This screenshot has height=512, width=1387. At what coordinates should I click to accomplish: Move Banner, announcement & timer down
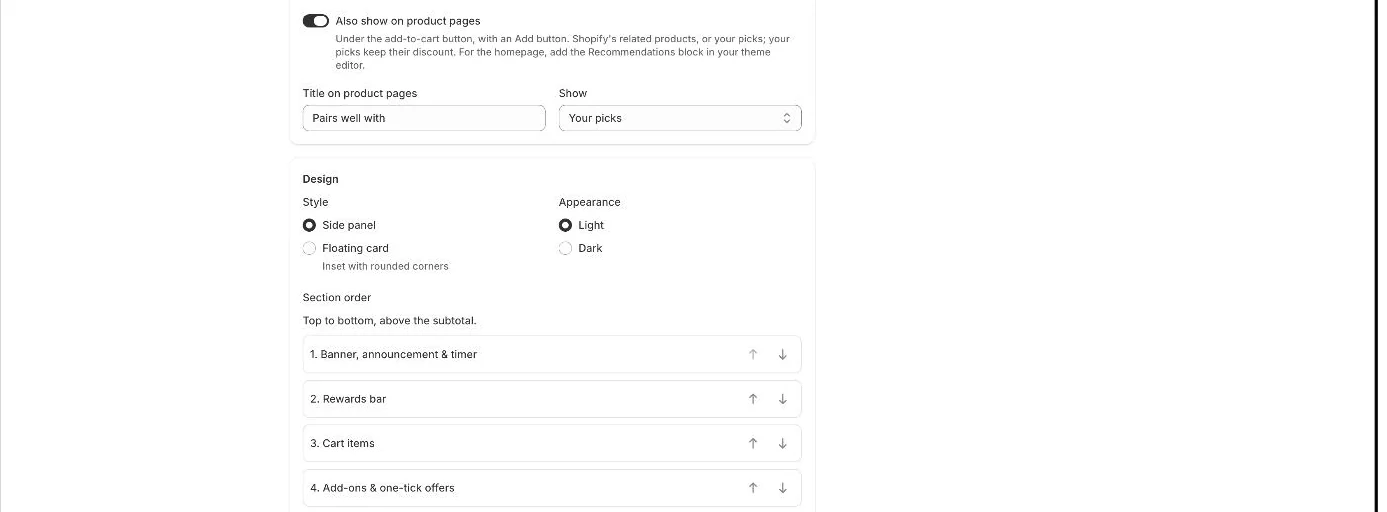tap(783, 354)
